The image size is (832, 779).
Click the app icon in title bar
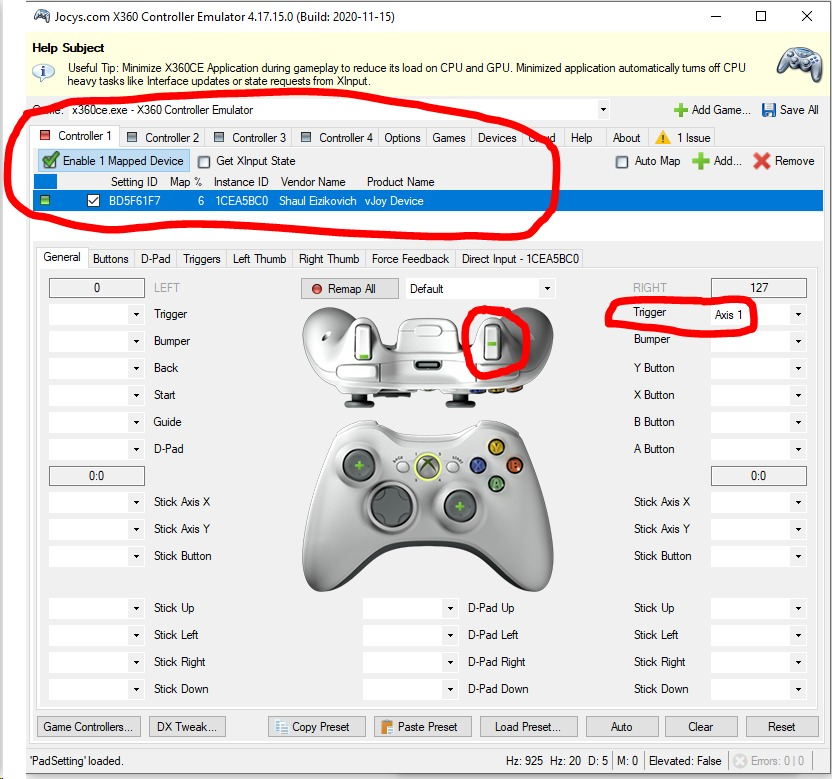pyautogui.click(x=42, y=16)
